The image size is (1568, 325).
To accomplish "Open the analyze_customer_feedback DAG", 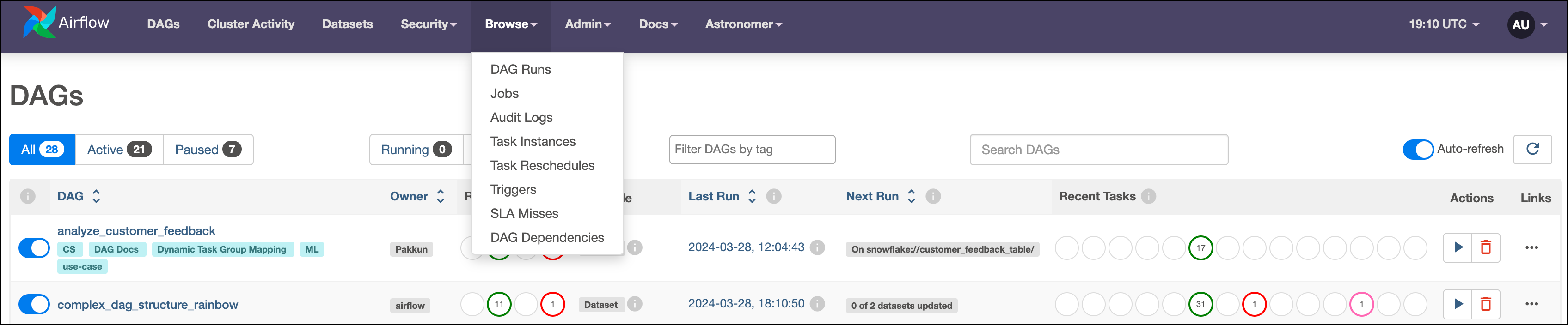I will pyautogui.click(x=136, y=231).
